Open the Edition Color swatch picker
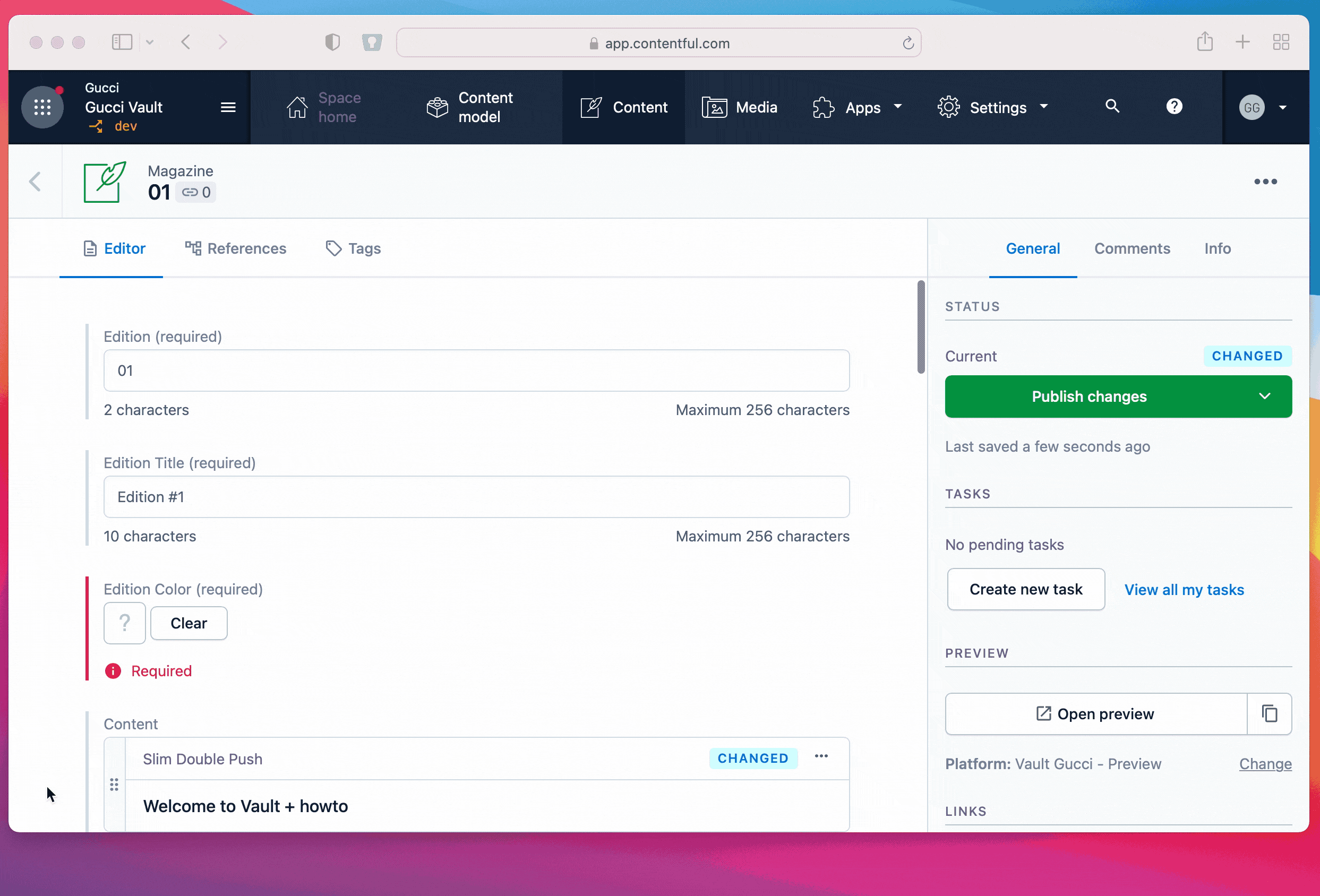 (x=124, y=623)
